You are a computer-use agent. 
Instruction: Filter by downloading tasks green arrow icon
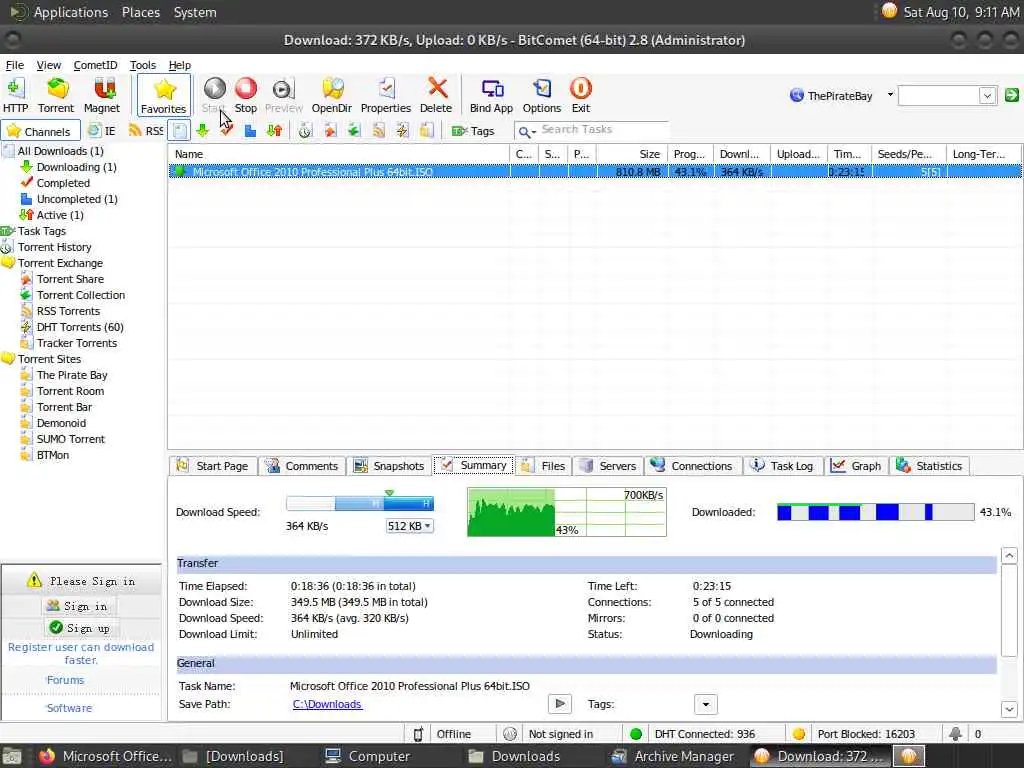coord(202,131)
